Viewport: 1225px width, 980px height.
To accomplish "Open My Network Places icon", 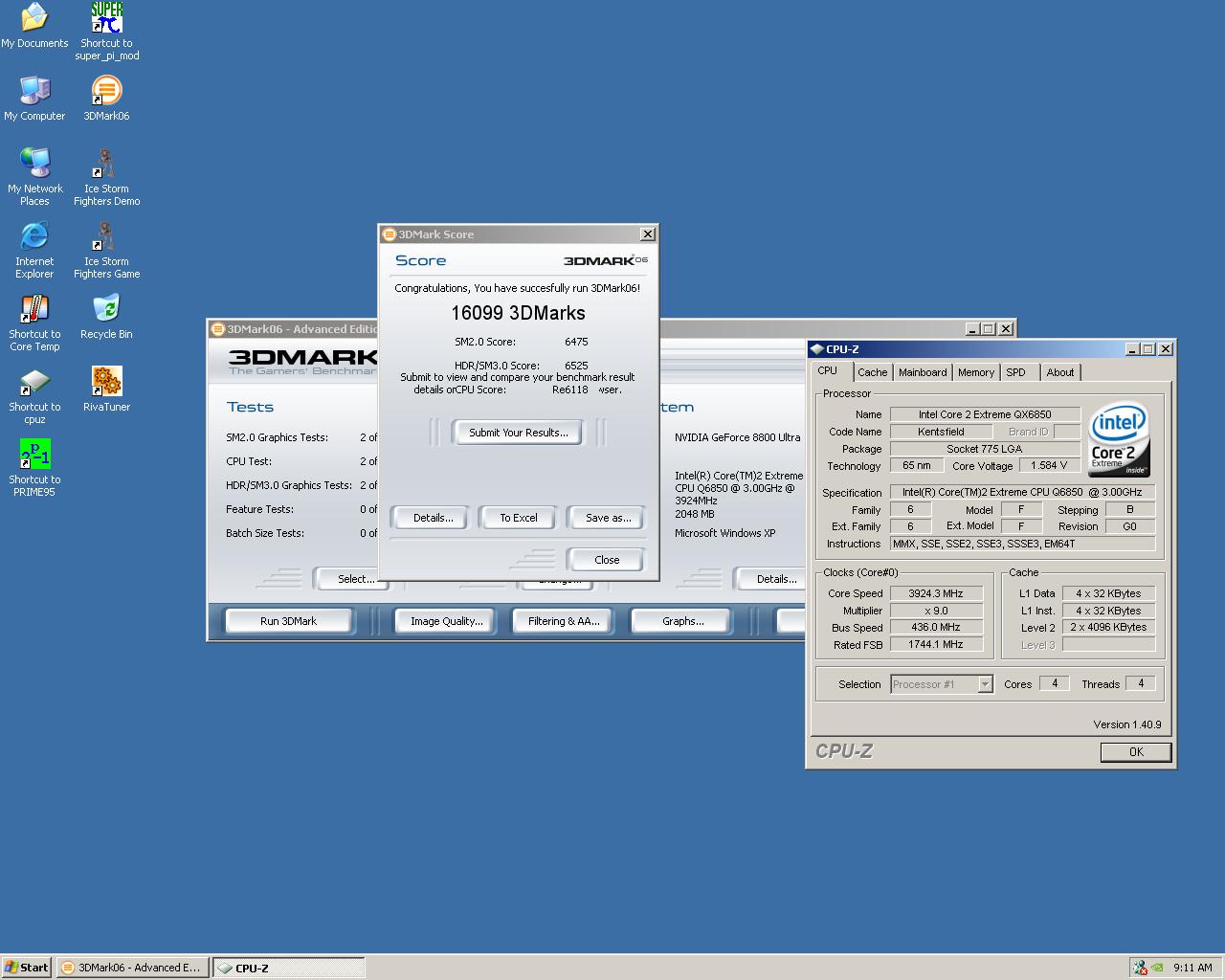I will (x=34, y=177).
